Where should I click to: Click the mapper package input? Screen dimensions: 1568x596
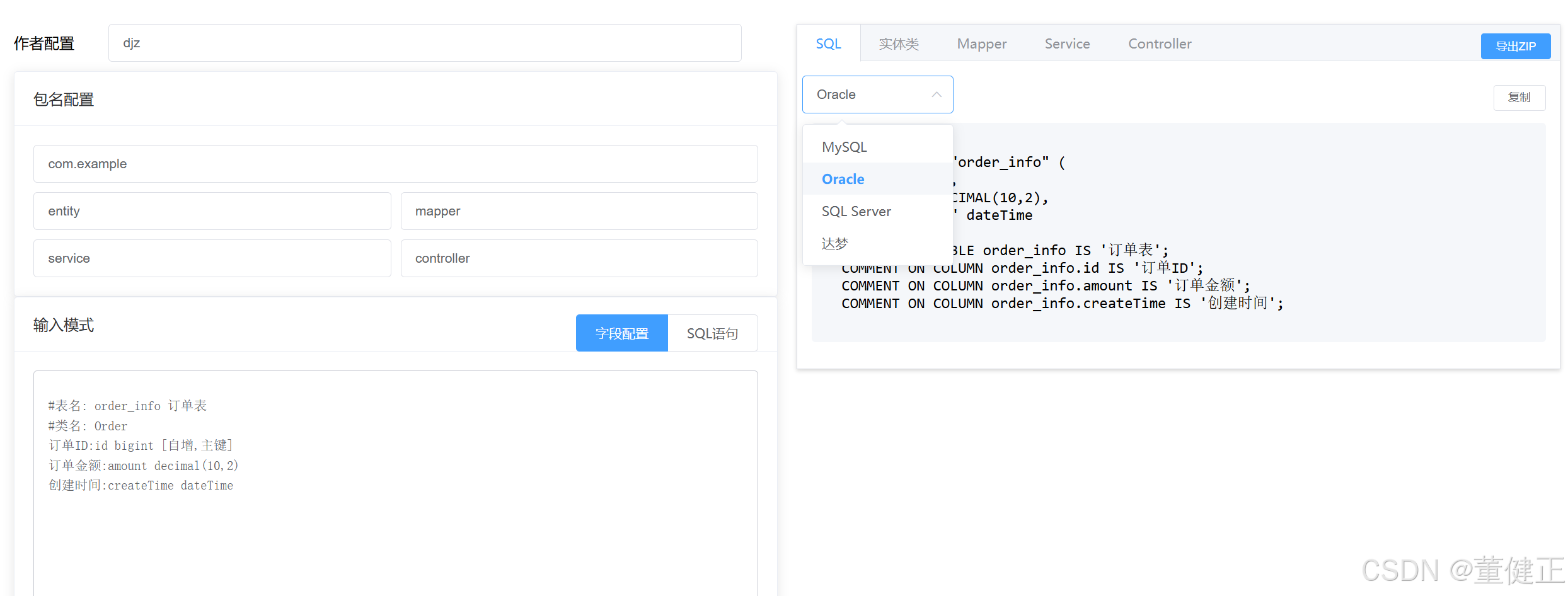point(579,211)
